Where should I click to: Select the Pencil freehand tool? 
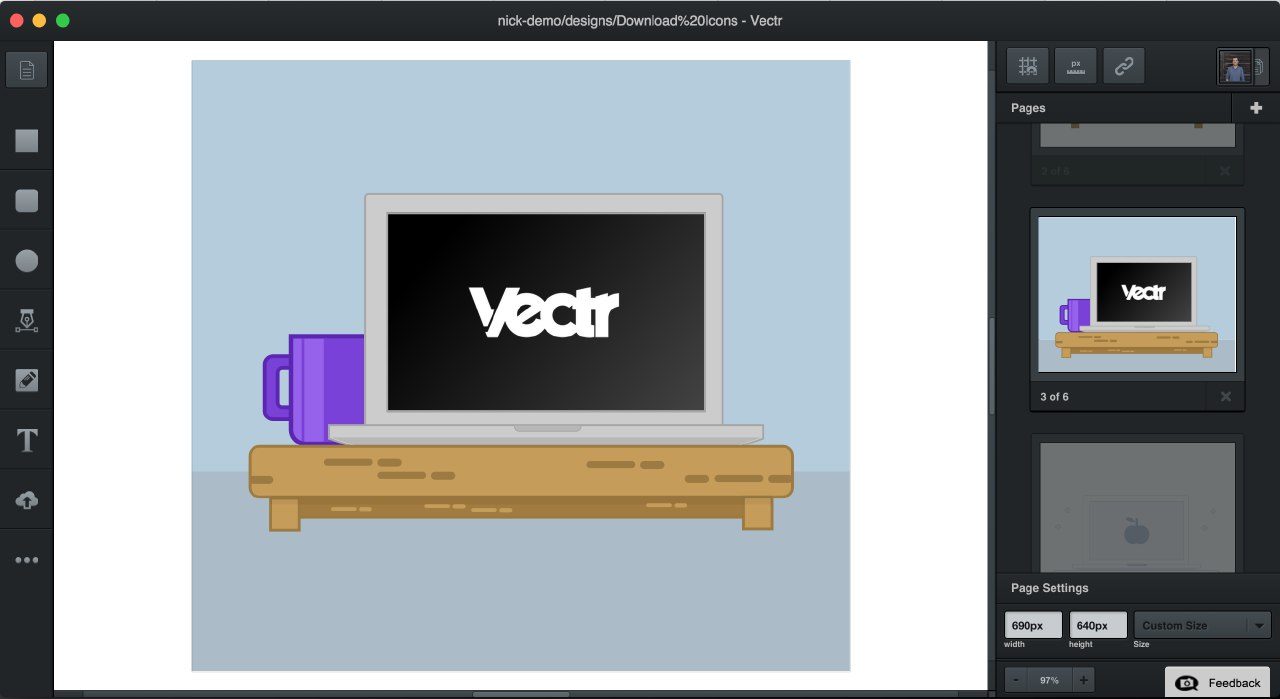(x=26, y=380)
